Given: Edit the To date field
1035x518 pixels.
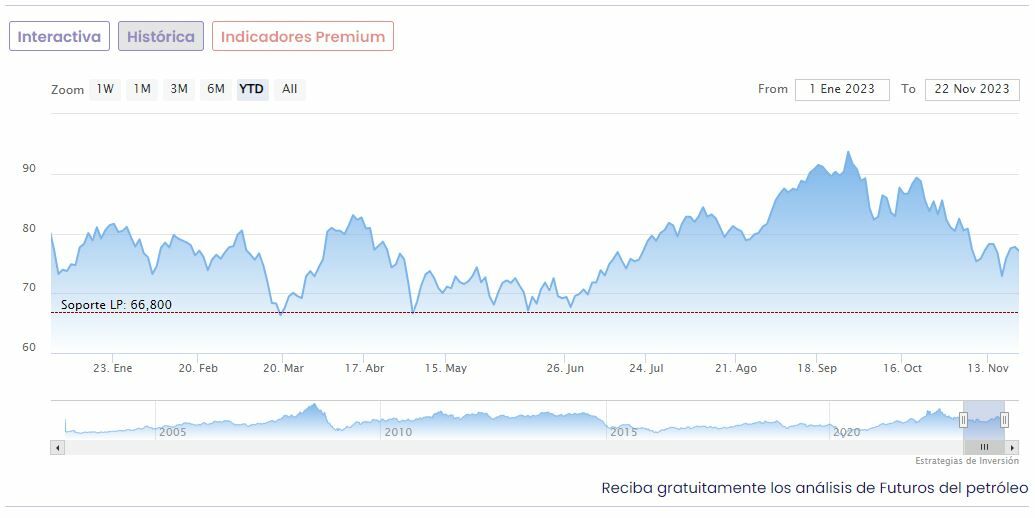Looking at the screenshot, I should pos(971,89).
